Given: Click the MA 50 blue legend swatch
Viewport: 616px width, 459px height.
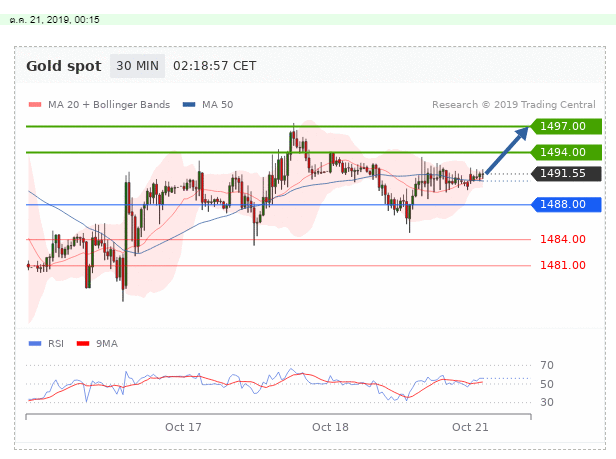Looking at the screenshot, I should [x=189, y=105].
